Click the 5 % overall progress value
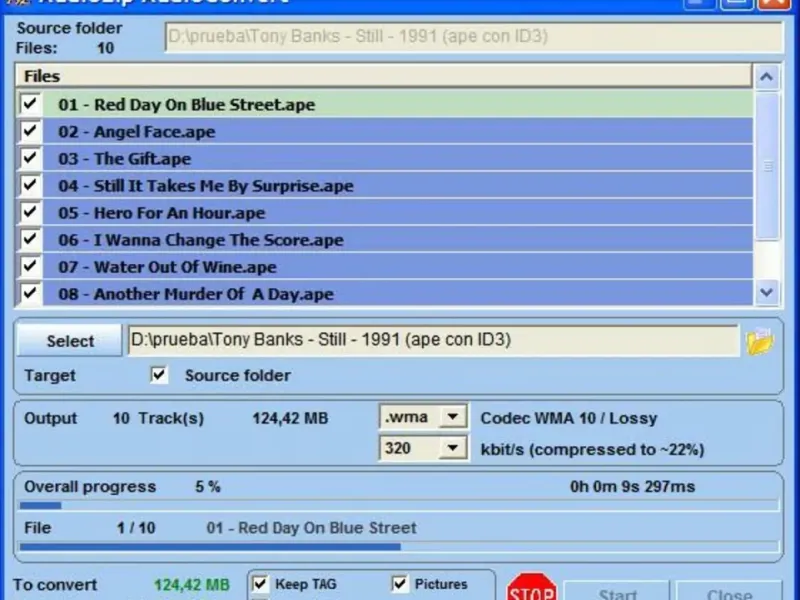 click(208, 486)
